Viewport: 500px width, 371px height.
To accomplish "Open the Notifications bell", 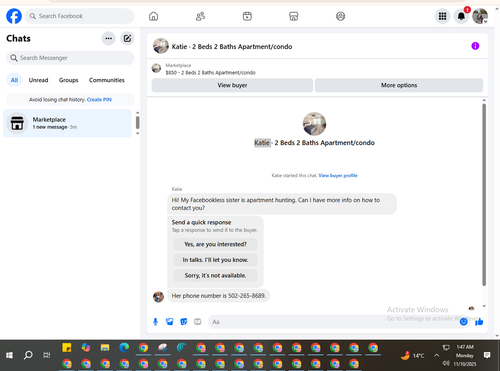I will 461,16.
